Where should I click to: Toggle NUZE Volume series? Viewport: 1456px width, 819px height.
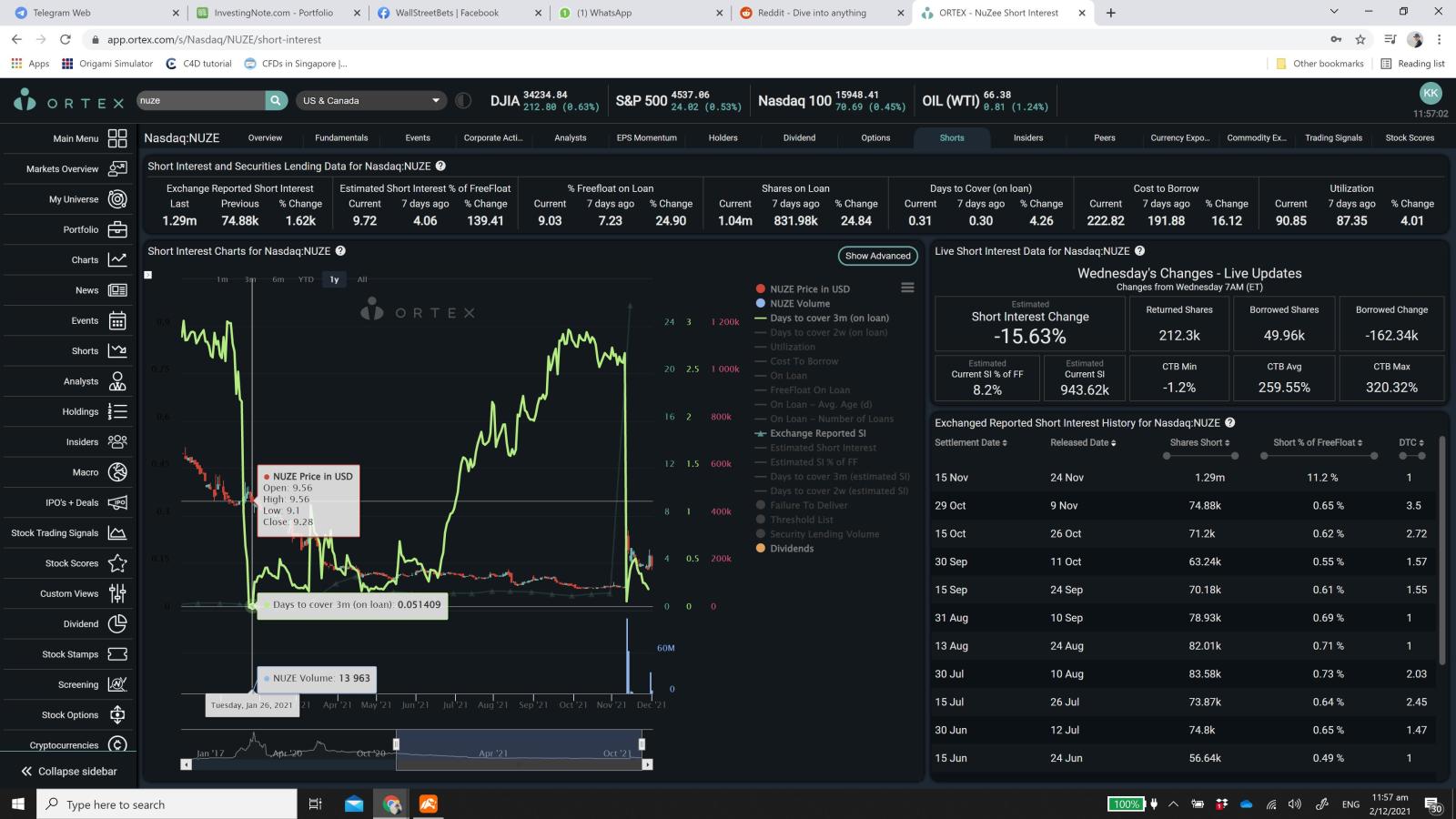point(793,304)
